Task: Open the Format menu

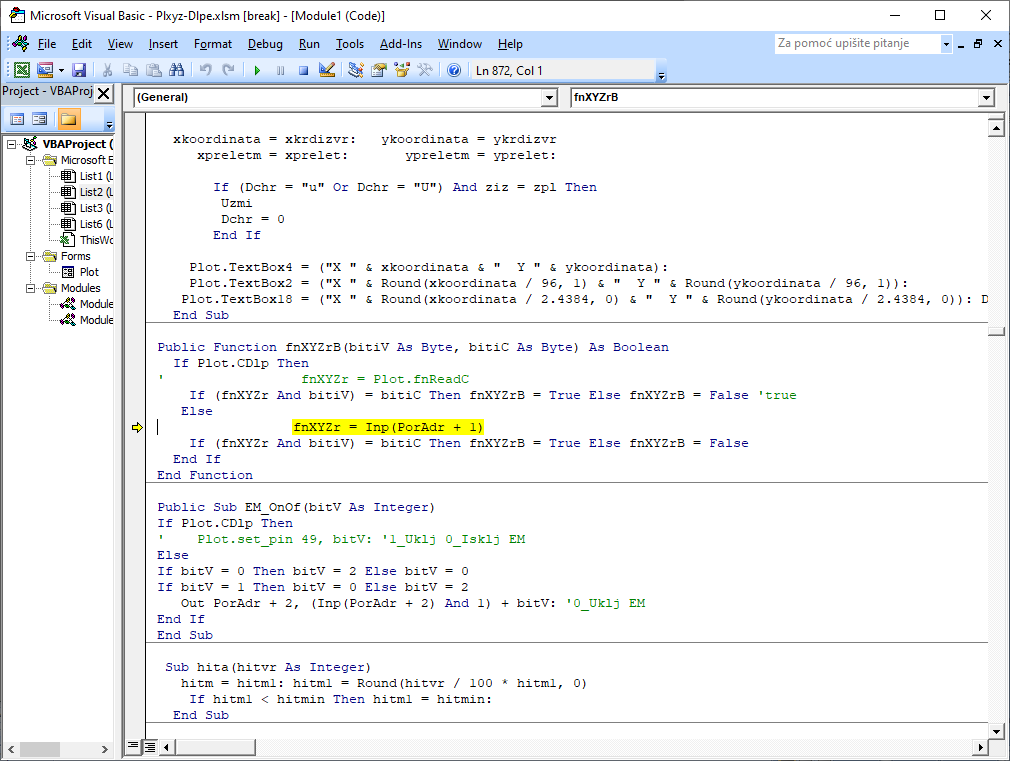Action: point(213,44)
